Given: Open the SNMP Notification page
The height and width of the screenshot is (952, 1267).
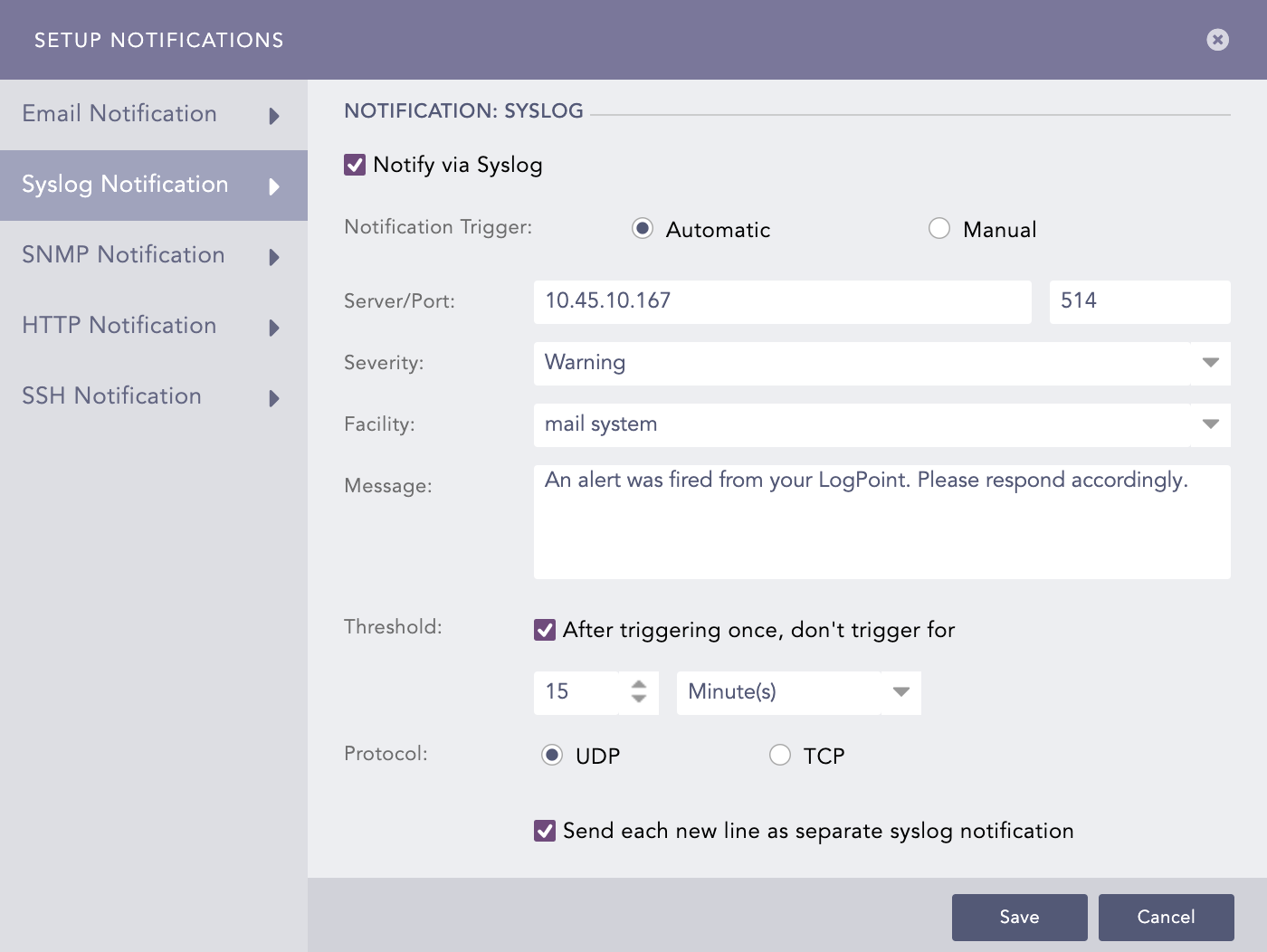Looking at the screenshot, I should (122, 256).
